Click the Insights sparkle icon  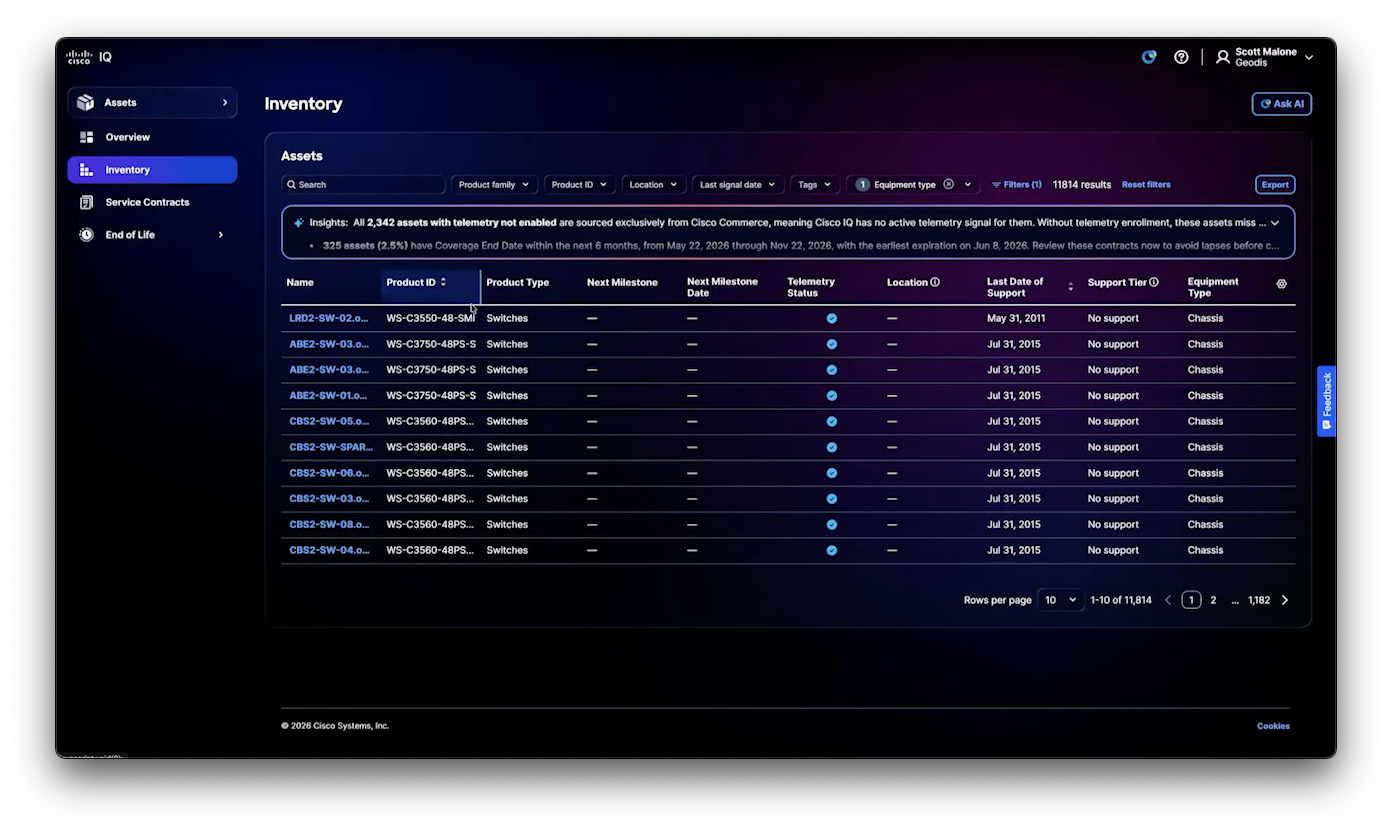299,223
